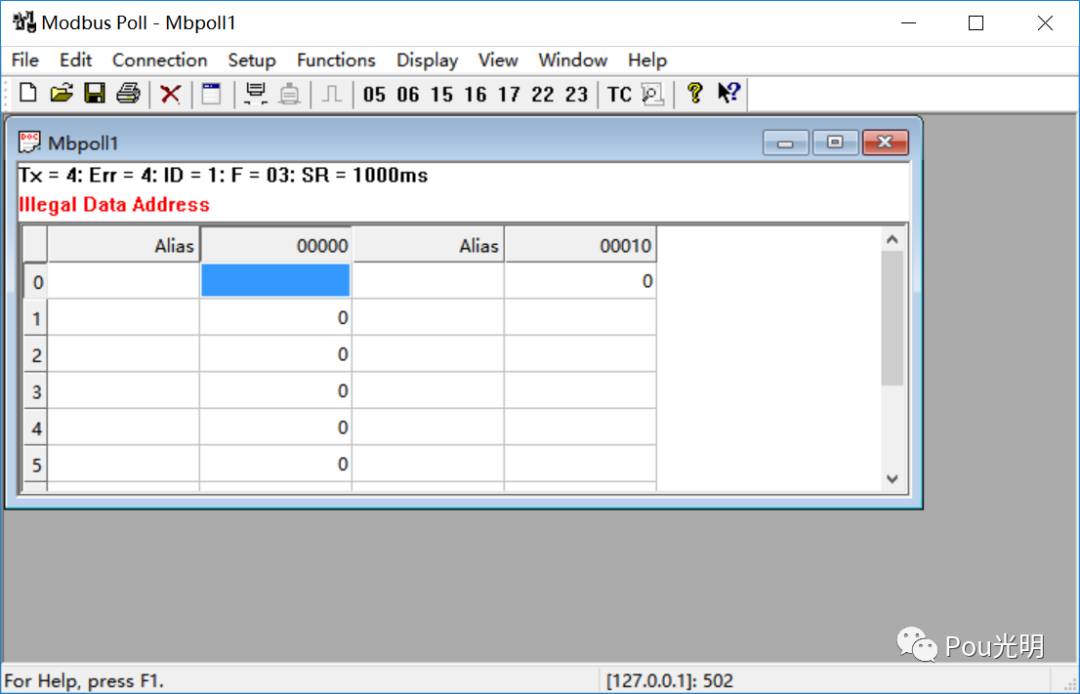Open the Connection menu

coord(160,61)
